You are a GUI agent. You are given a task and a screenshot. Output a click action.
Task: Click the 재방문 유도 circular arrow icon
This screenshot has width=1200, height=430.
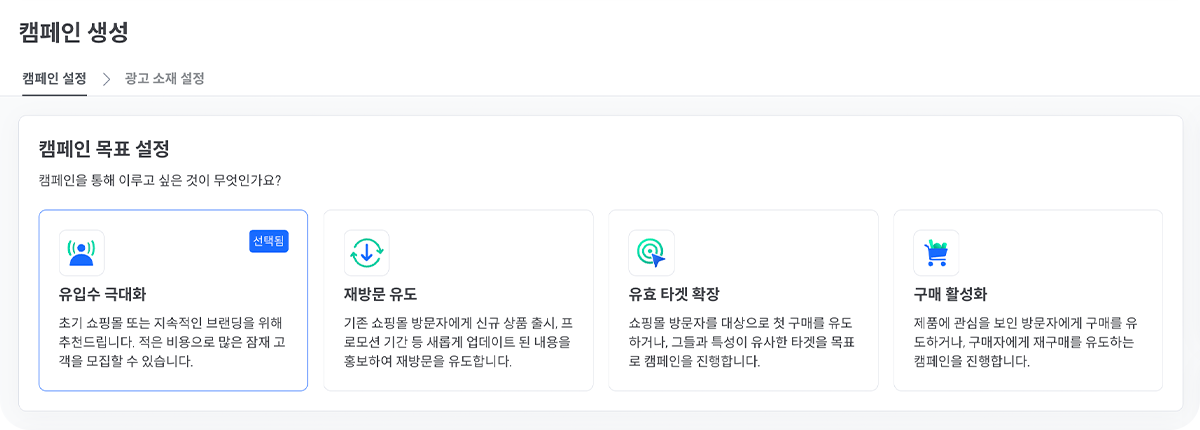click(366, 253)
